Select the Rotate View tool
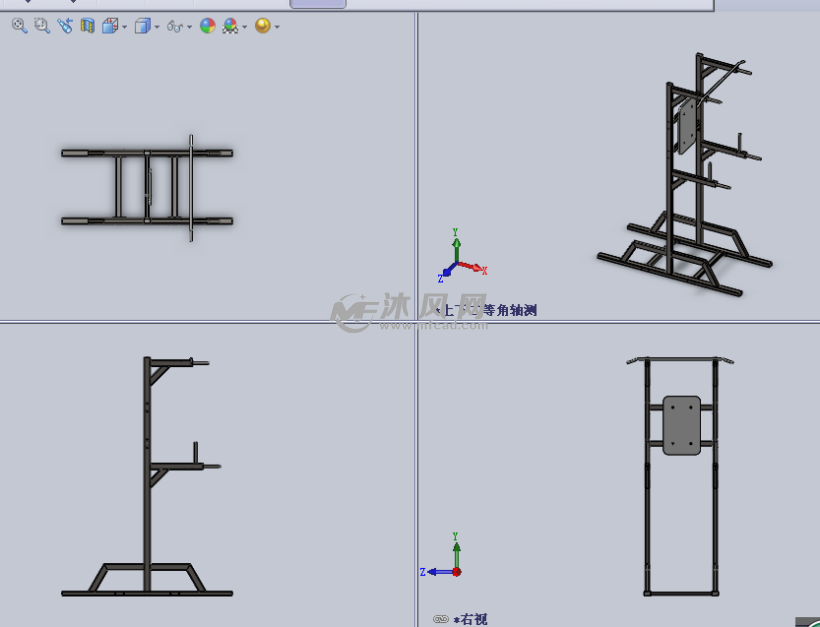The image size is (820, 627). click(x=64, y=26)
